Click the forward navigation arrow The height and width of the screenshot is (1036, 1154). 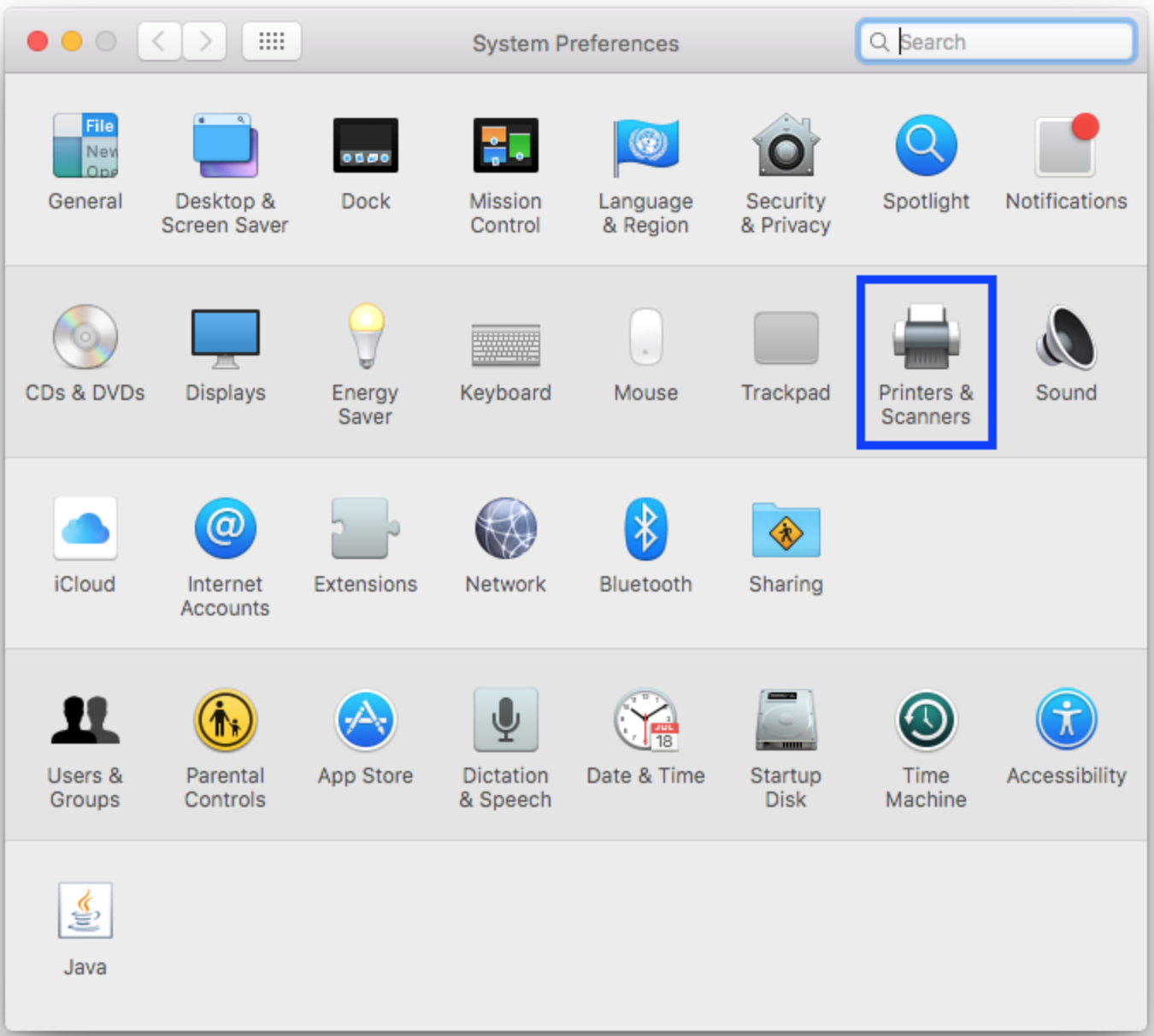[x=204, y=41]
